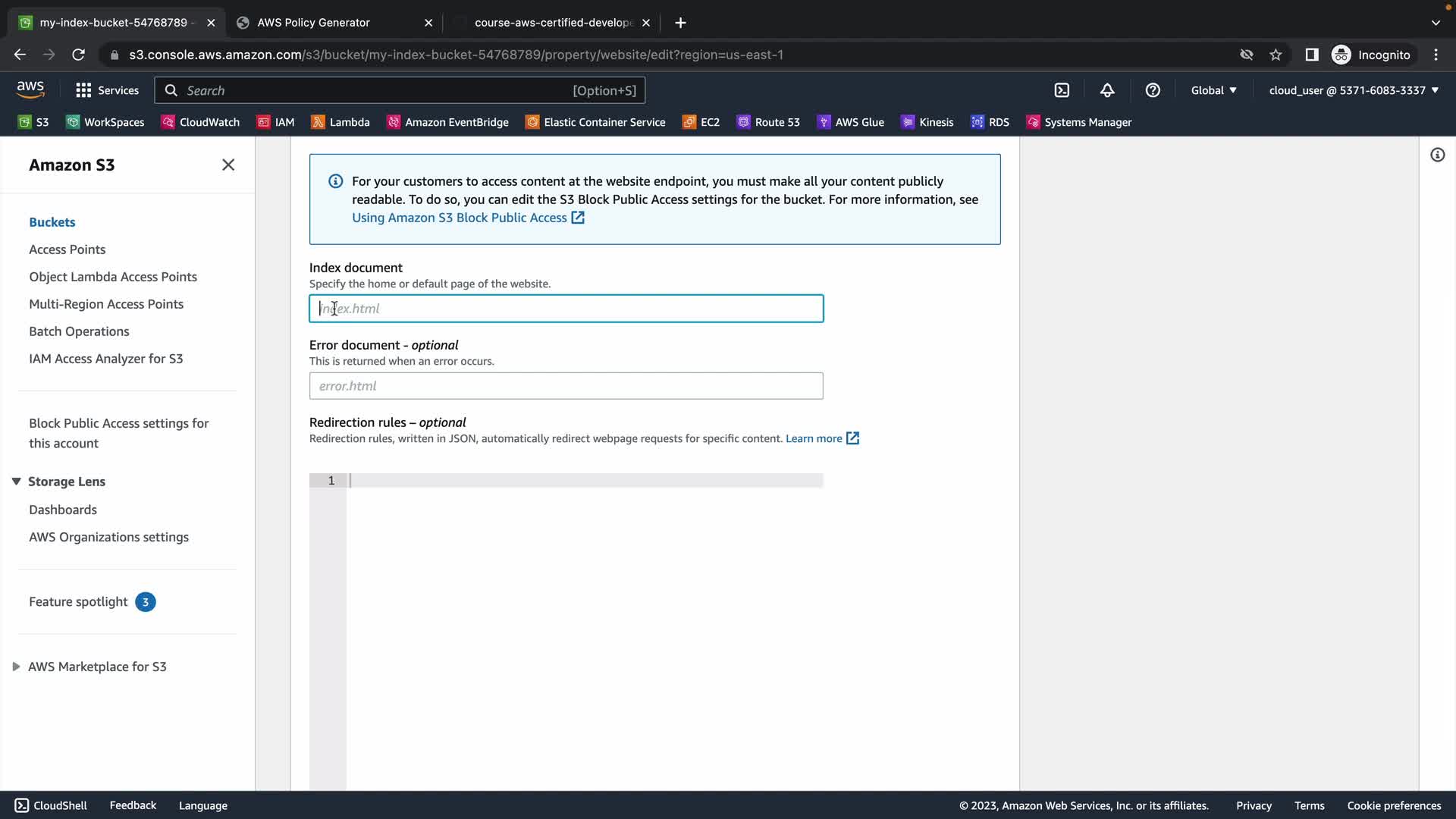
Task: Open the EC2 bookmark shortcut
Action: coord(701,122)
